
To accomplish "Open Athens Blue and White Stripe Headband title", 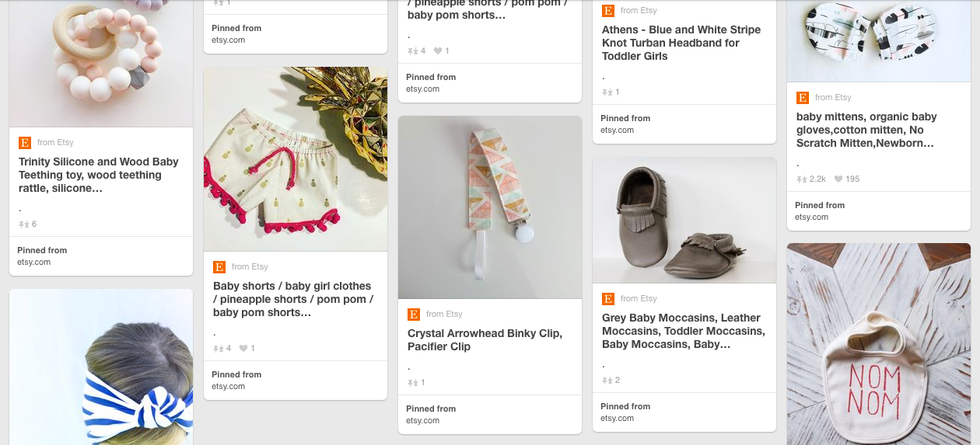I will tap(681, 43).
